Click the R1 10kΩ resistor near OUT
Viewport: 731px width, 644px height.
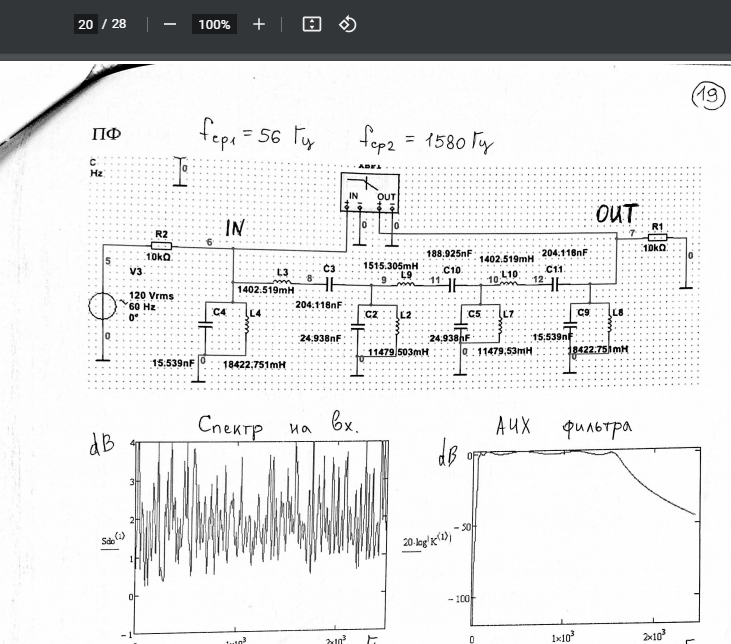pos(657,237)
